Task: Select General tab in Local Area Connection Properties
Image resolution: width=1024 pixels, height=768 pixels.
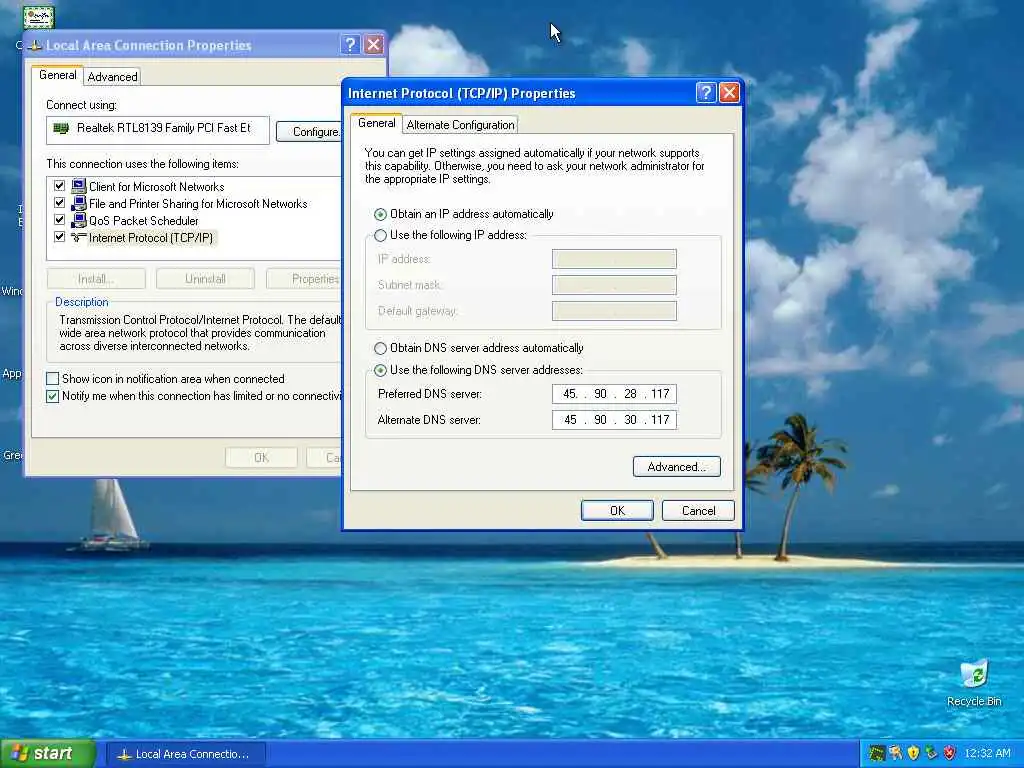Action: (x=57, y=75)
